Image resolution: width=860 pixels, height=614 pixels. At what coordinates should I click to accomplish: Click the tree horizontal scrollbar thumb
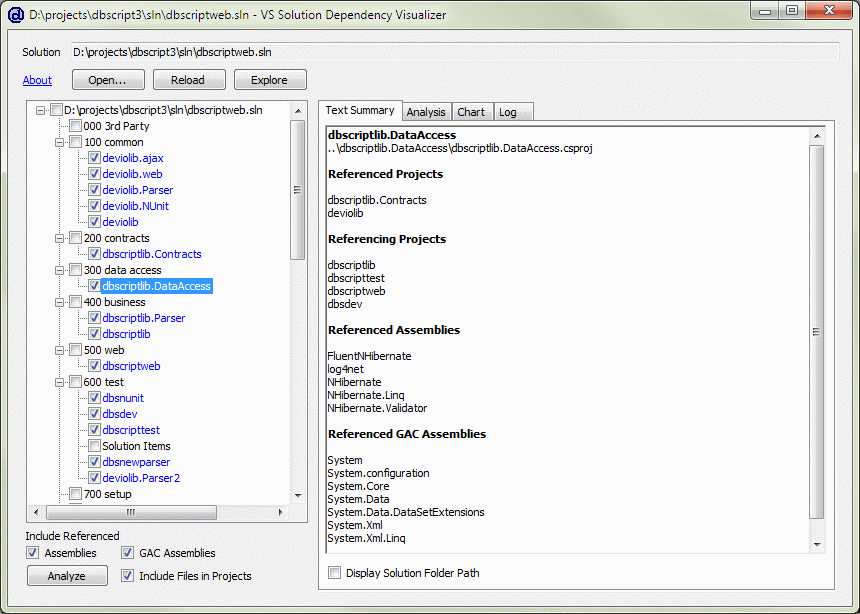(131, 512)
